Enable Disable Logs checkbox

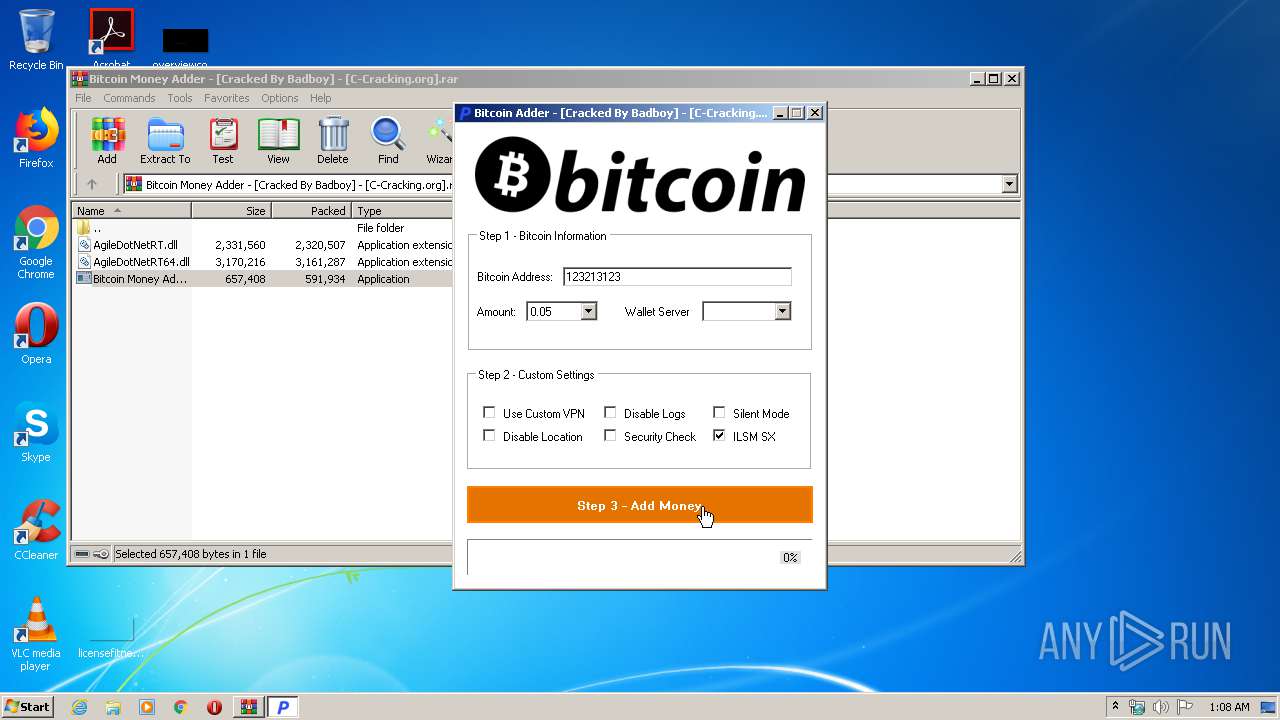click(x=610, y=412)
